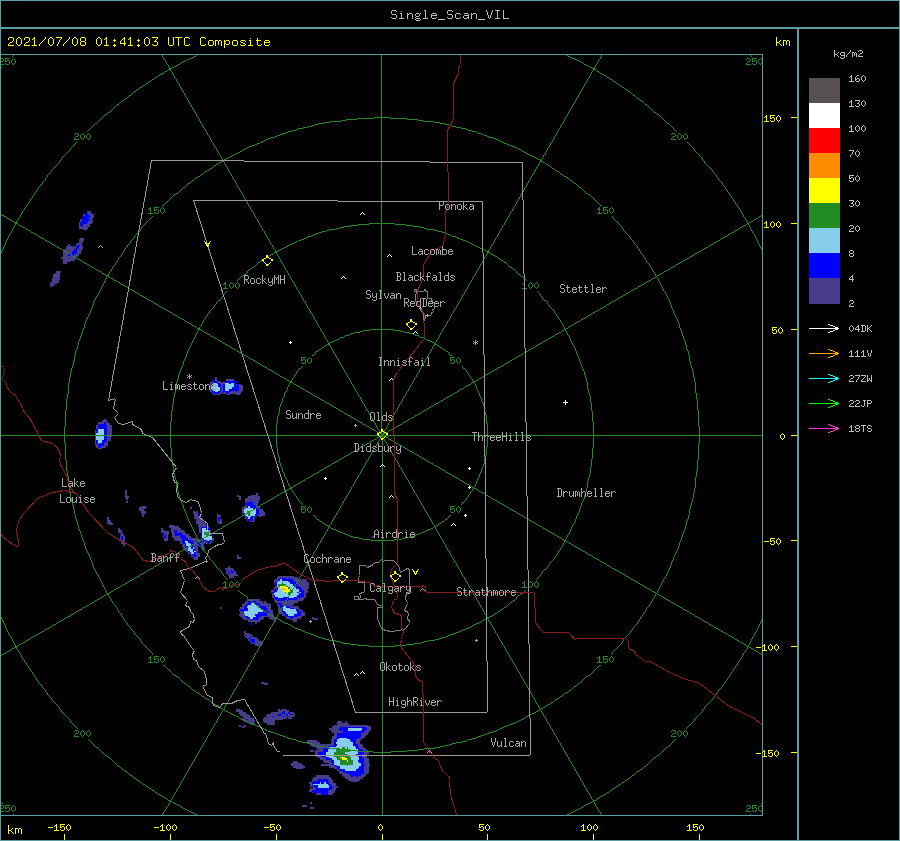Click the Blackfalds label
900x841 pixels.
pos(425,277)
